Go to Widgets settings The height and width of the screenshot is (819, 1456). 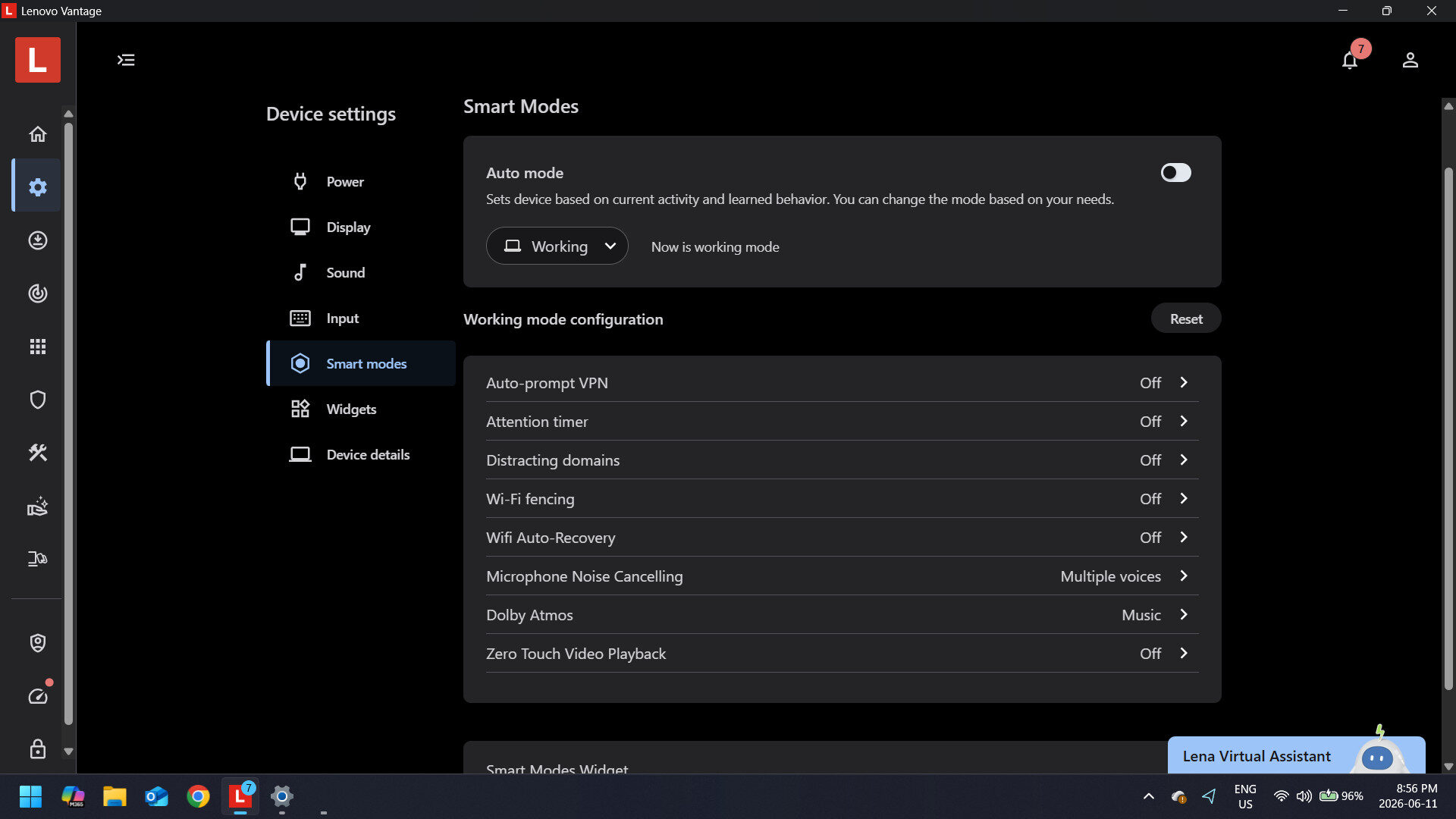point(361,409)
